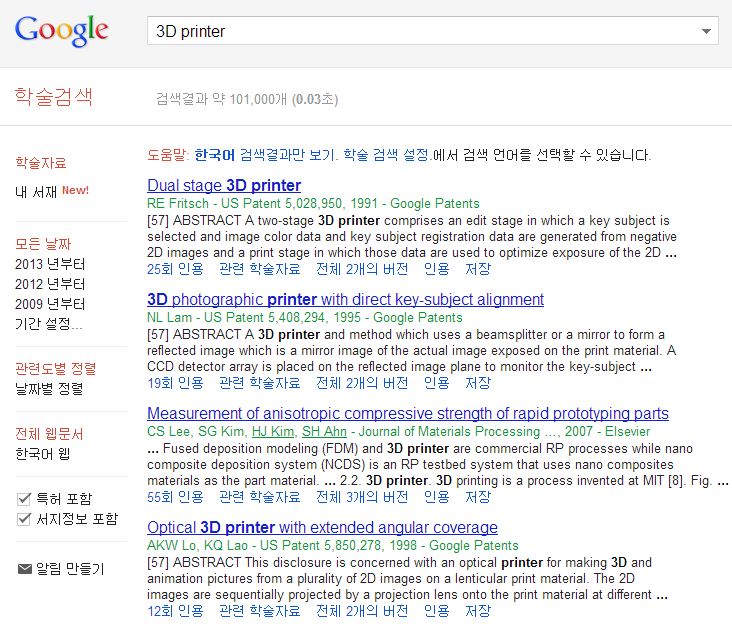Screen dimensions: 732x626
Task: Click 25회 인용 citation count
Action: (x=176, y=269)
